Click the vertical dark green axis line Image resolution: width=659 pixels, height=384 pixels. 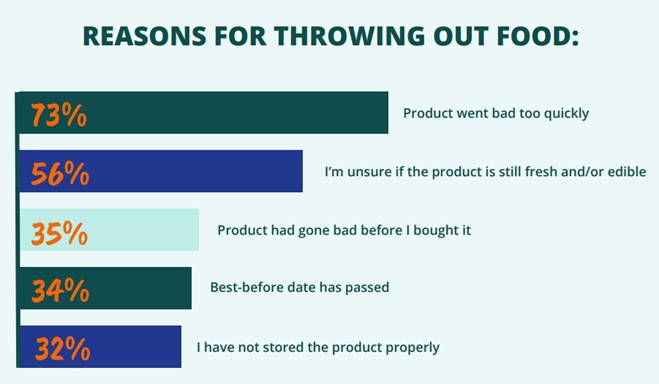point(18,229)
